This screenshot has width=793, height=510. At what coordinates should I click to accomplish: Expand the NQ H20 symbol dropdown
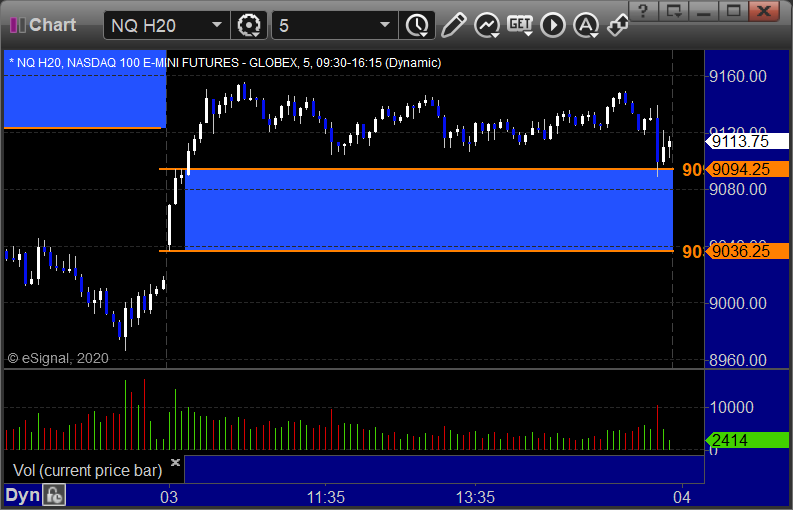216,25
